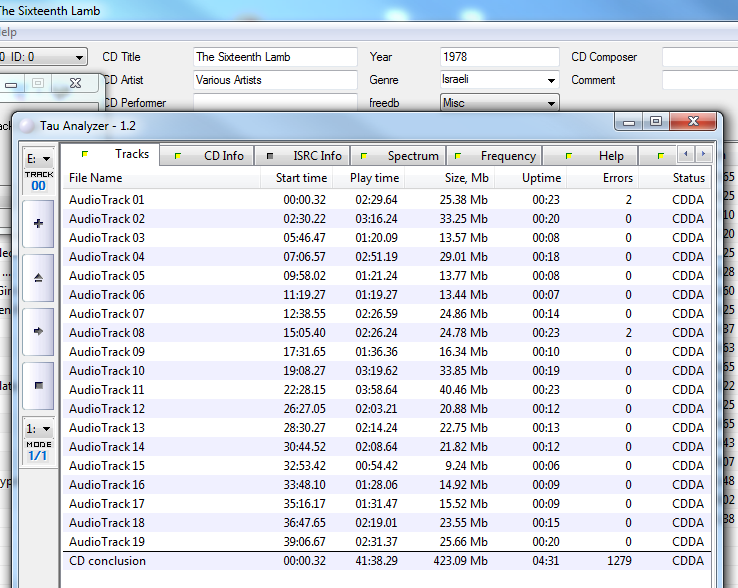Click the right arrow play button in sidebar

tap(38, 331)
